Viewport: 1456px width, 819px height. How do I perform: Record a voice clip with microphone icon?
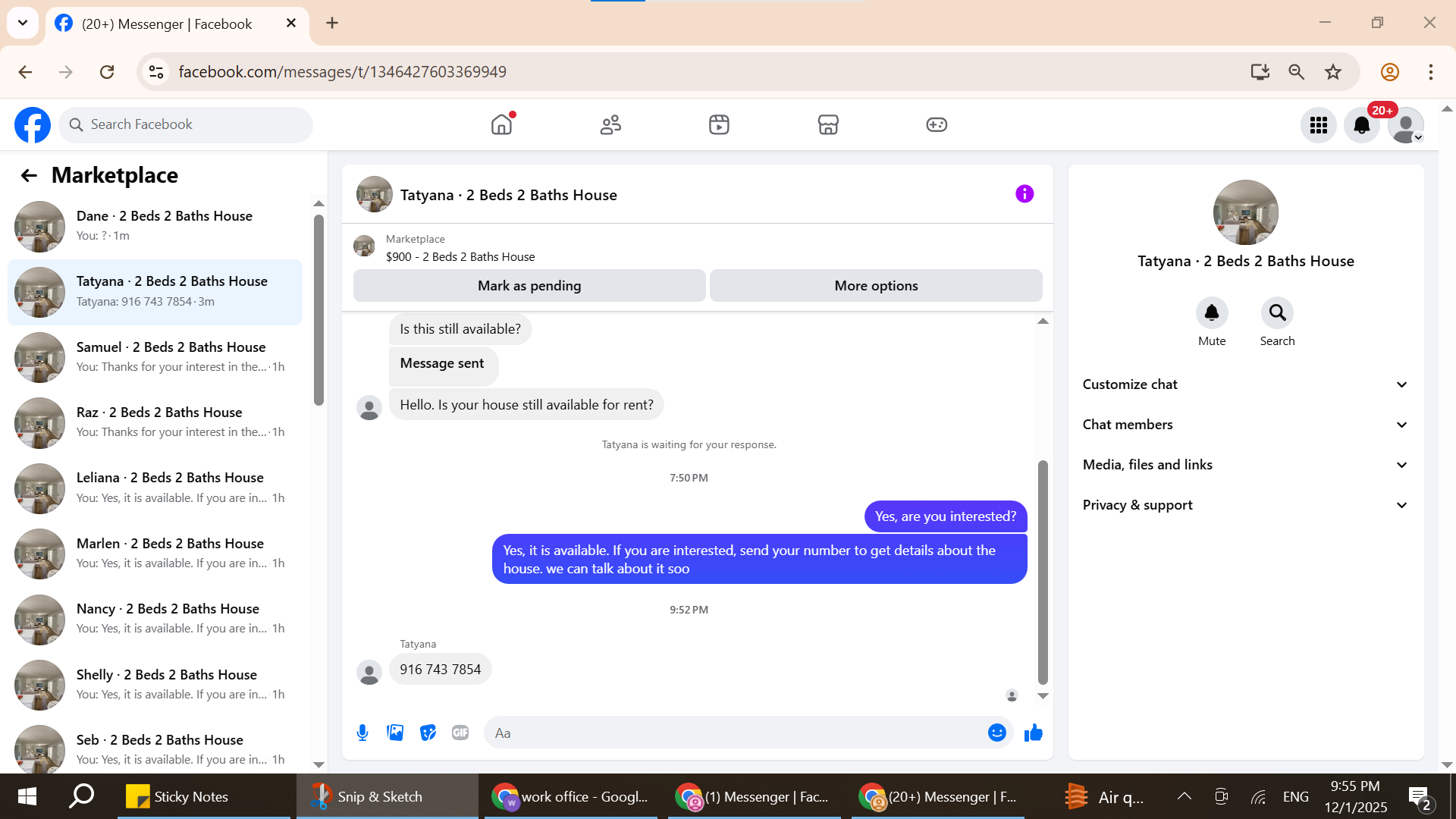(x=362, y=733)
